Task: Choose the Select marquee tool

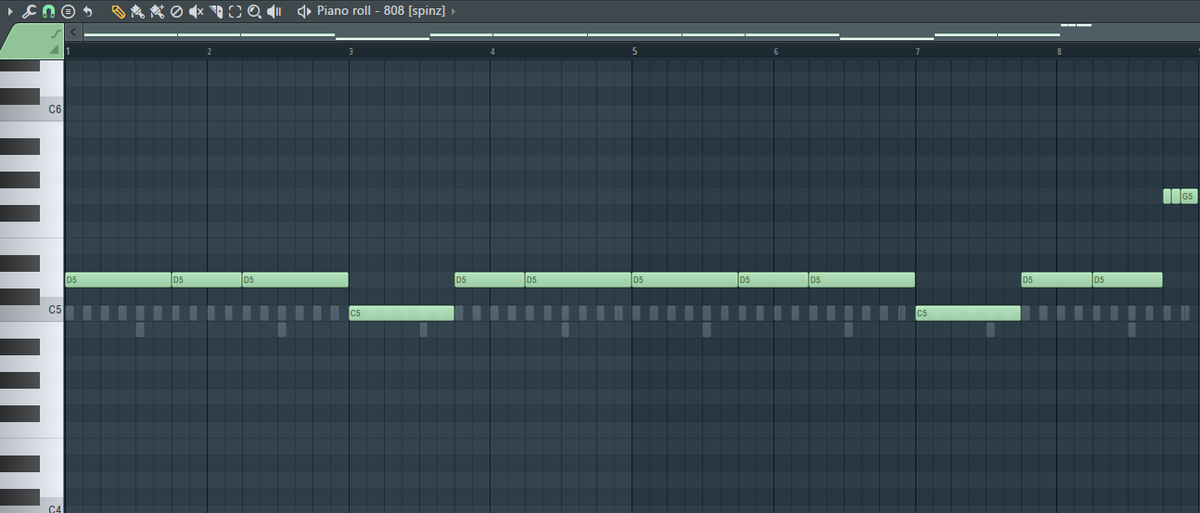Action: [235, 12]
